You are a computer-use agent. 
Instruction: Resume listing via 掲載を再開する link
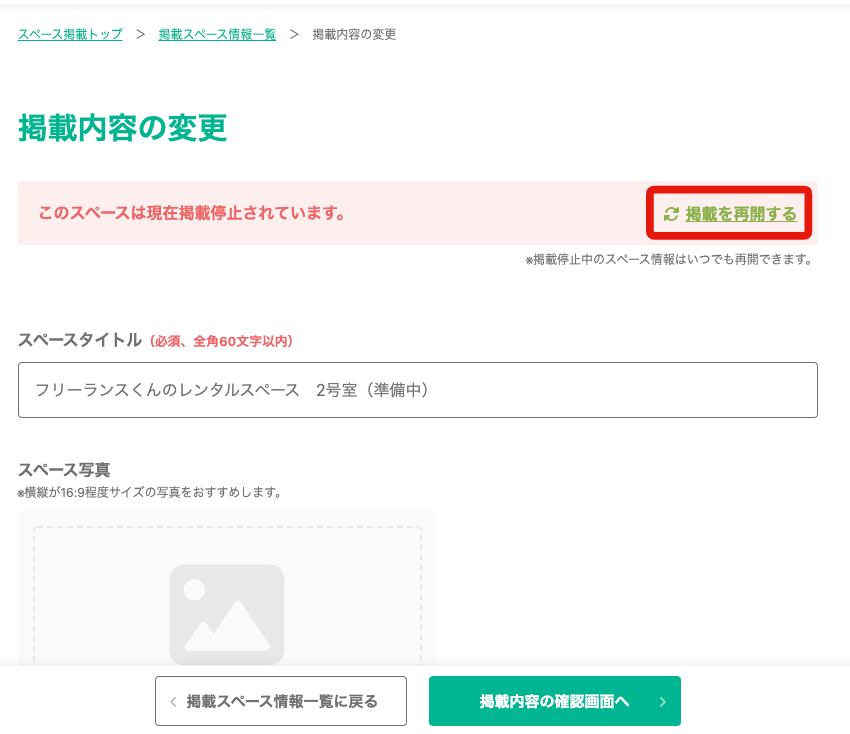(741, 214)
